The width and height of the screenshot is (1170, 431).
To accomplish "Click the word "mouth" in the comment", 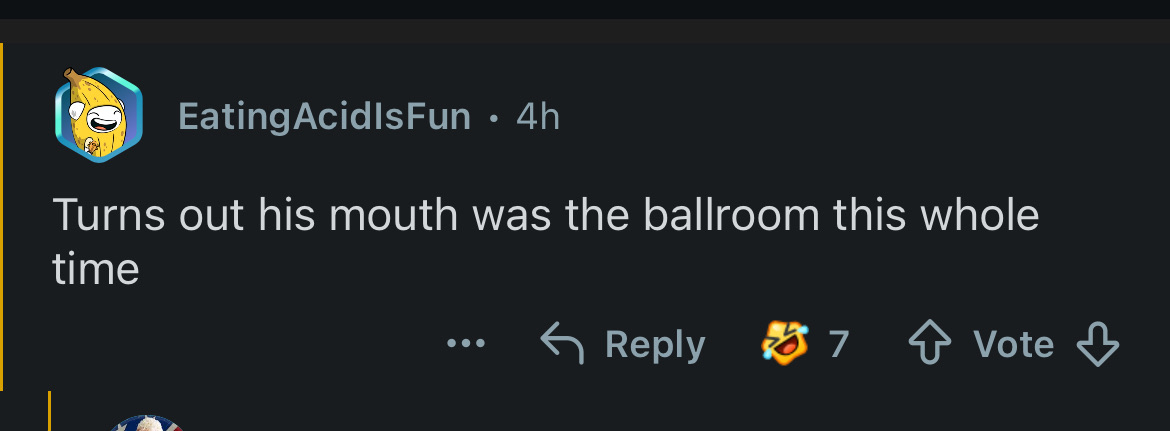I will 390,216.
